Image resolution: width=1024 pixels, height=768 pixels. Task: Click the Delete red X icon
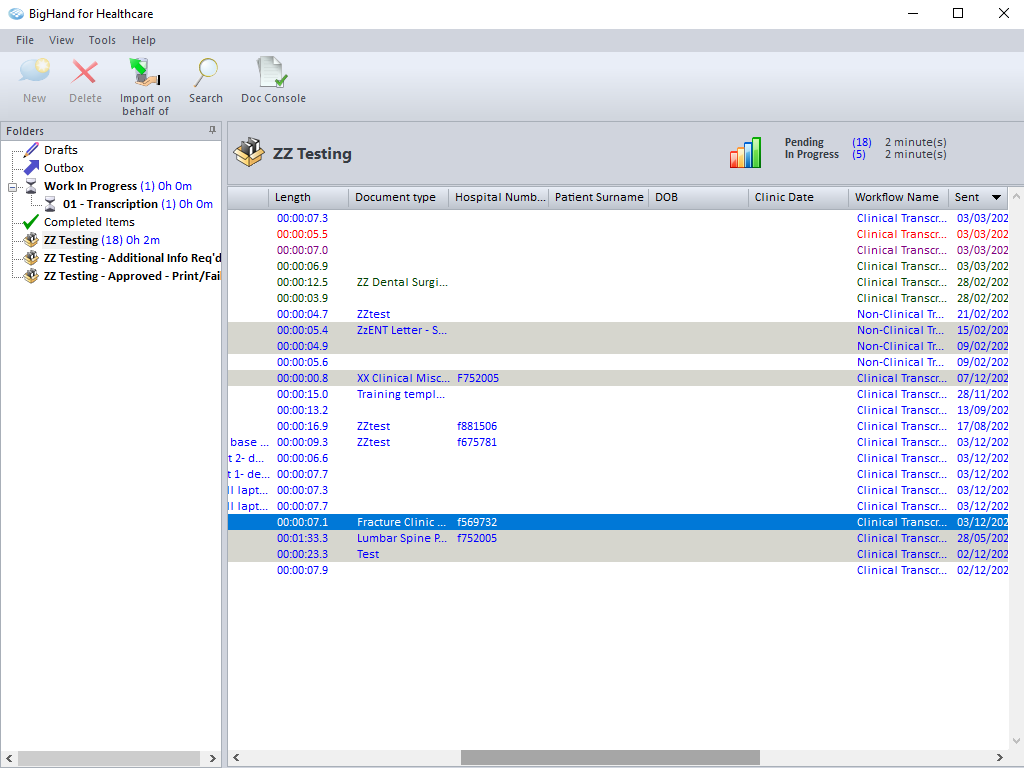pyautogui.click(x=85, y=71)
